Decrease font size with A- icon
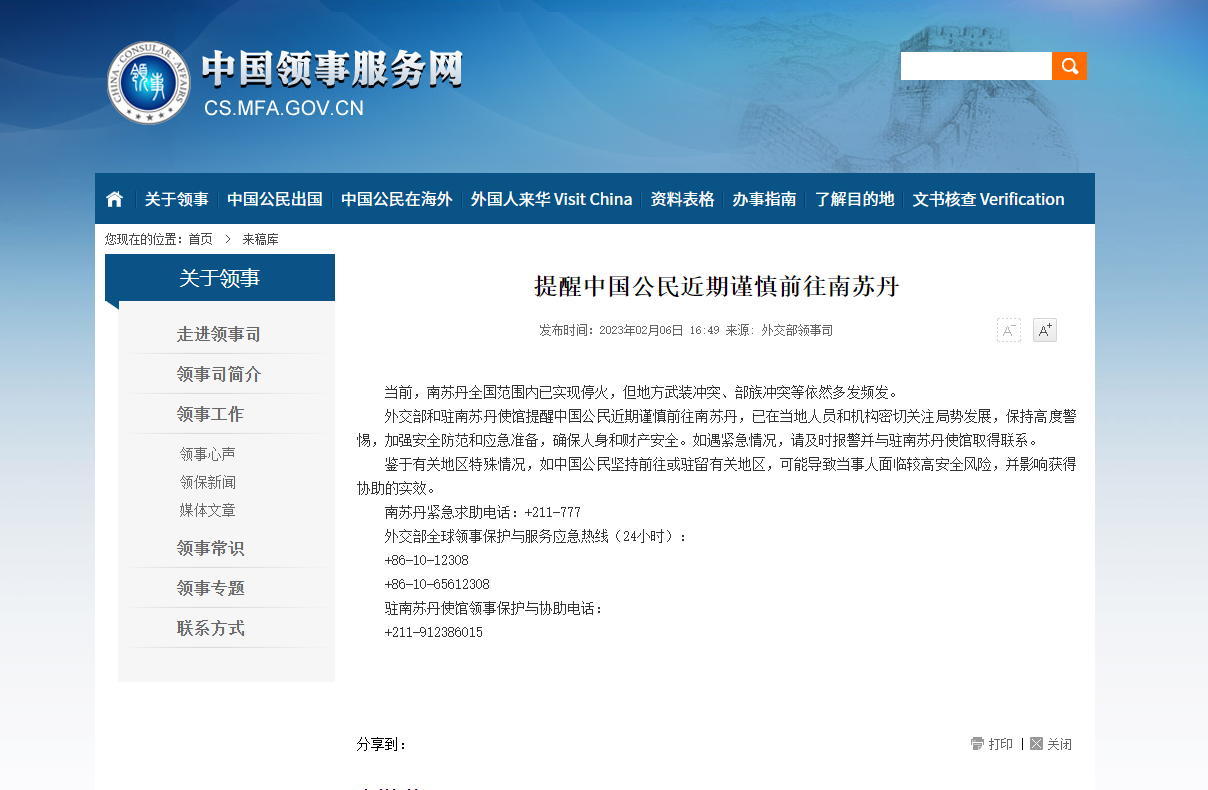The image size is (1208, 790). coord(1008,330)
